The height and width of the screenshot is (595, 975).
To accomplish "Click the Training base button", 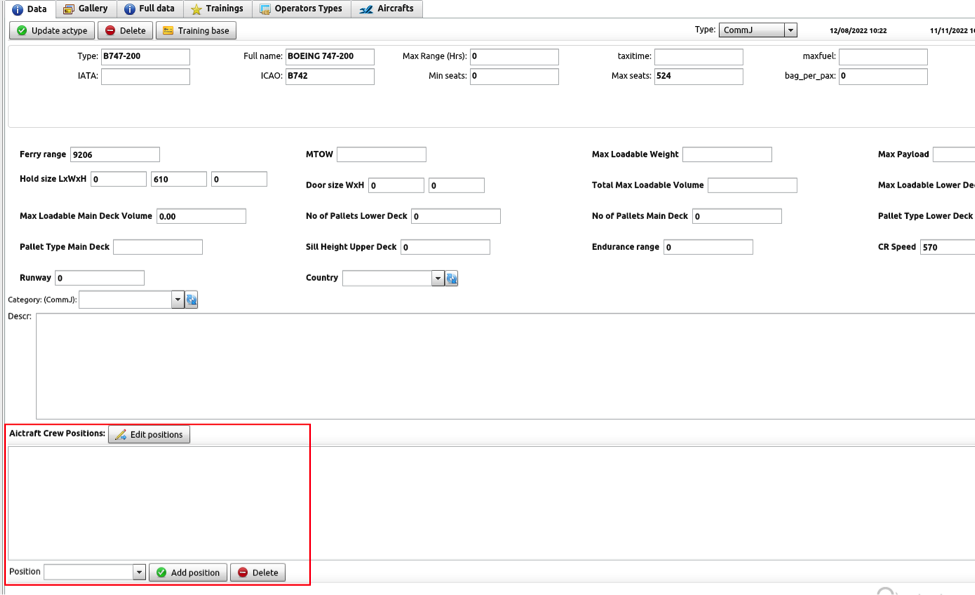I will [x=196, y=31].
